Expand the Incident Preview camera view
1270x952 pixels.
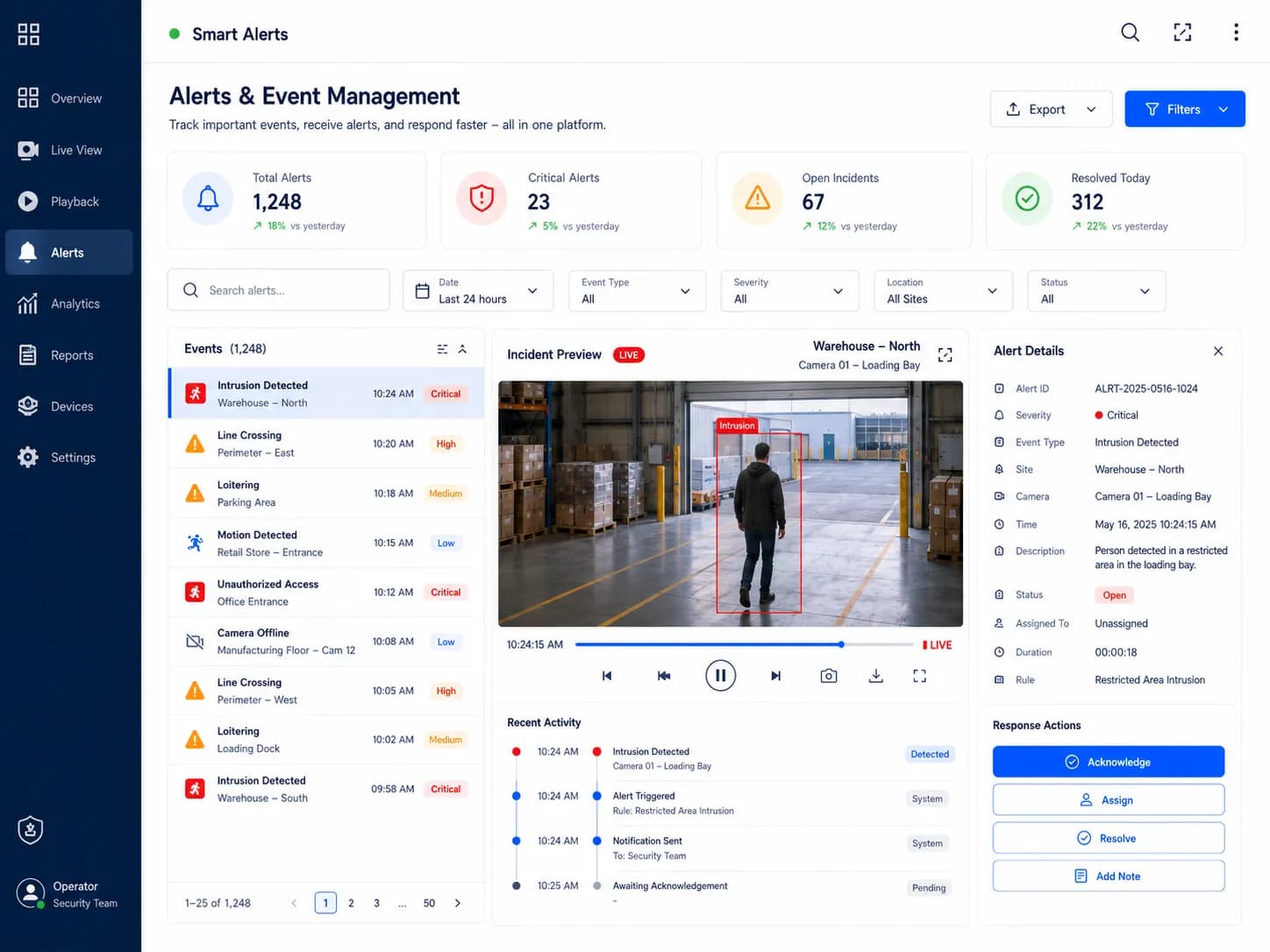[945, 355]
